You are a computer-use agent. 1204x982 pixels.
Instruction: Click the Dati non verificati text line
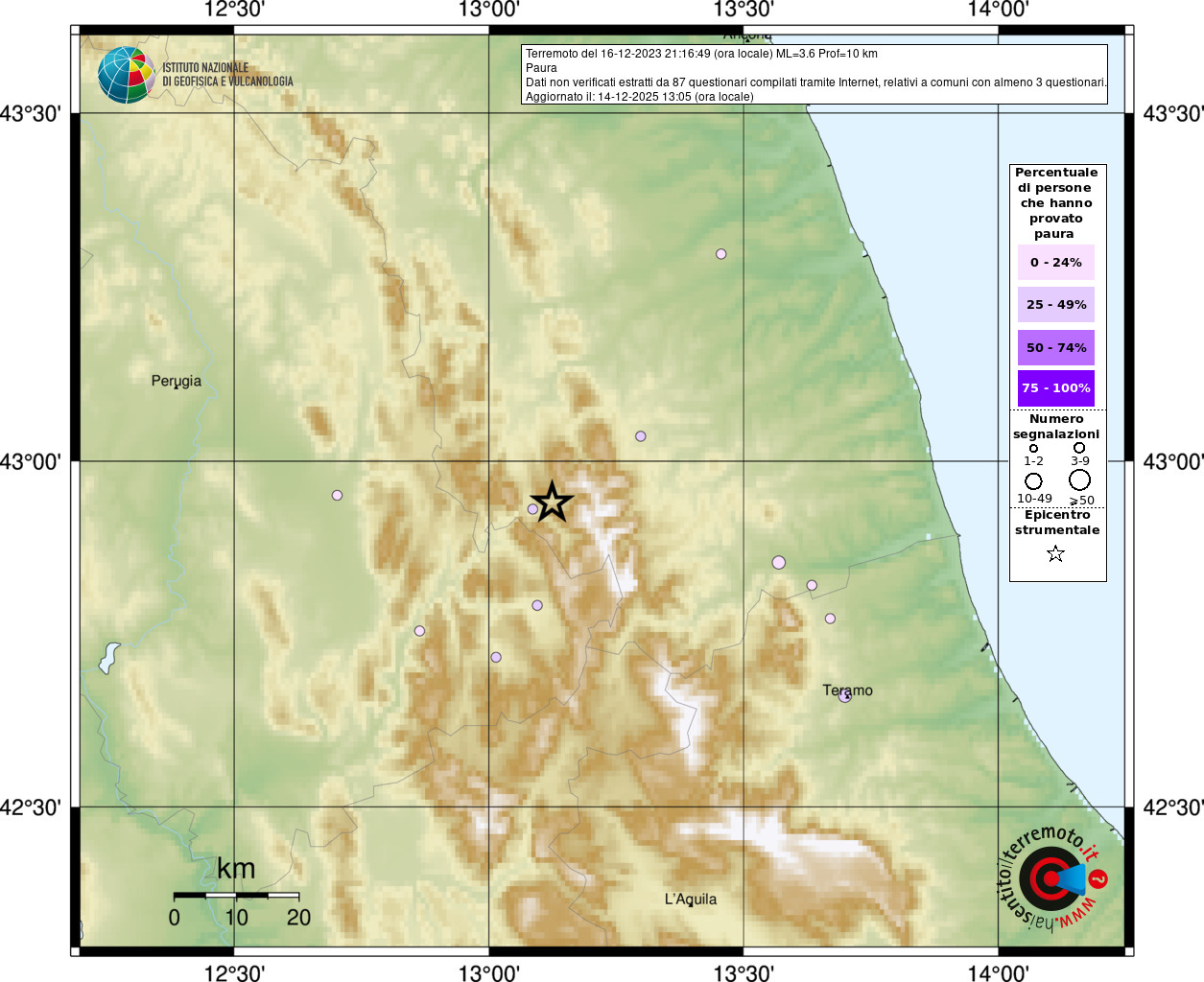(815, 82)
